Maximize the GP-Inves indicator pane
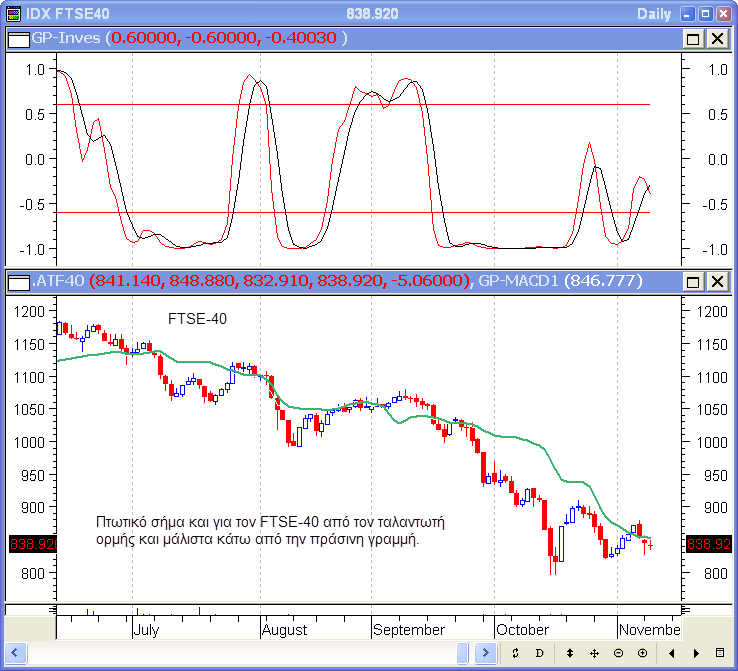738x671 pixels. 694,38
